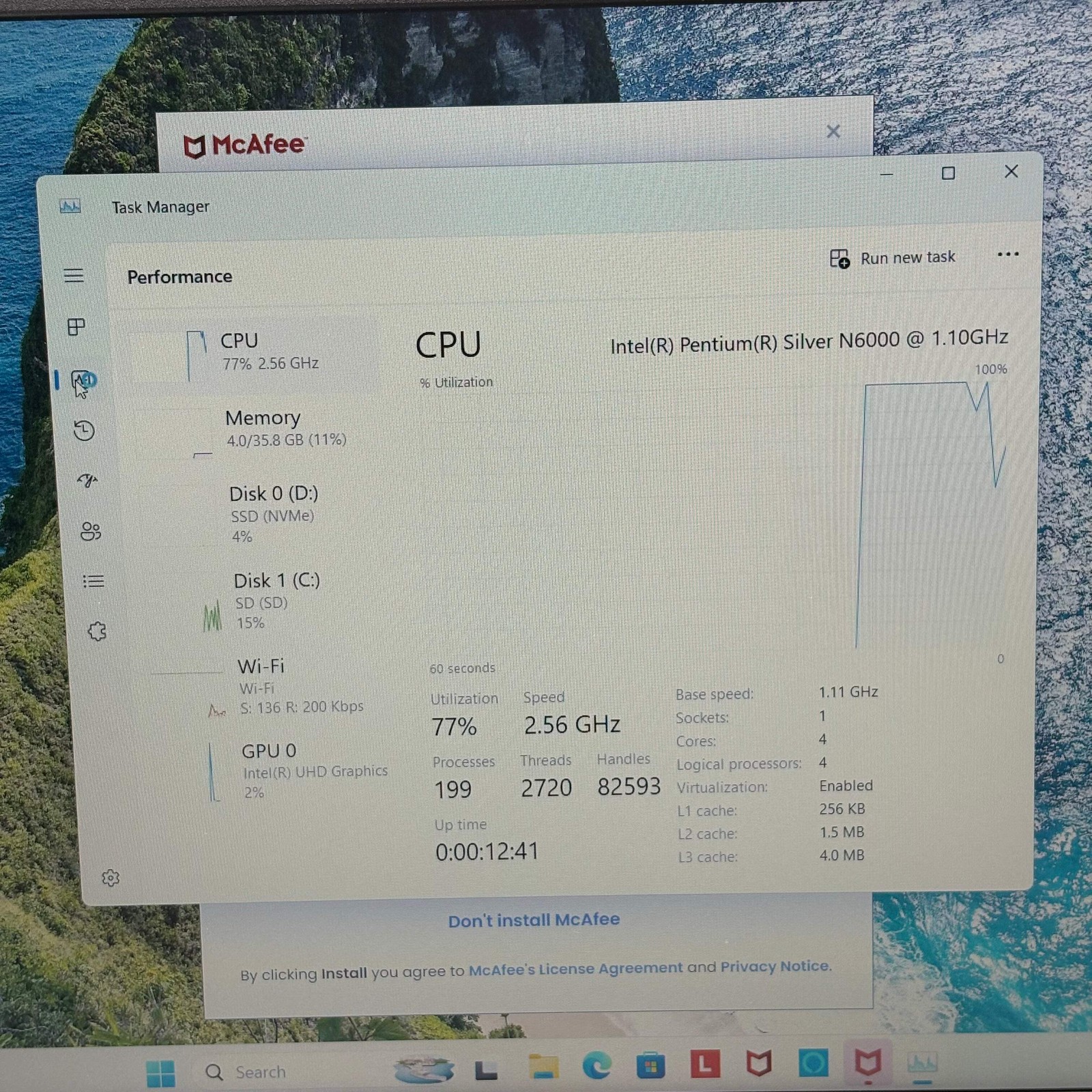The height and width of the screenshot is (1092, 1092).
Task: Open the red L app taskbar icon
Action: 705,1064
